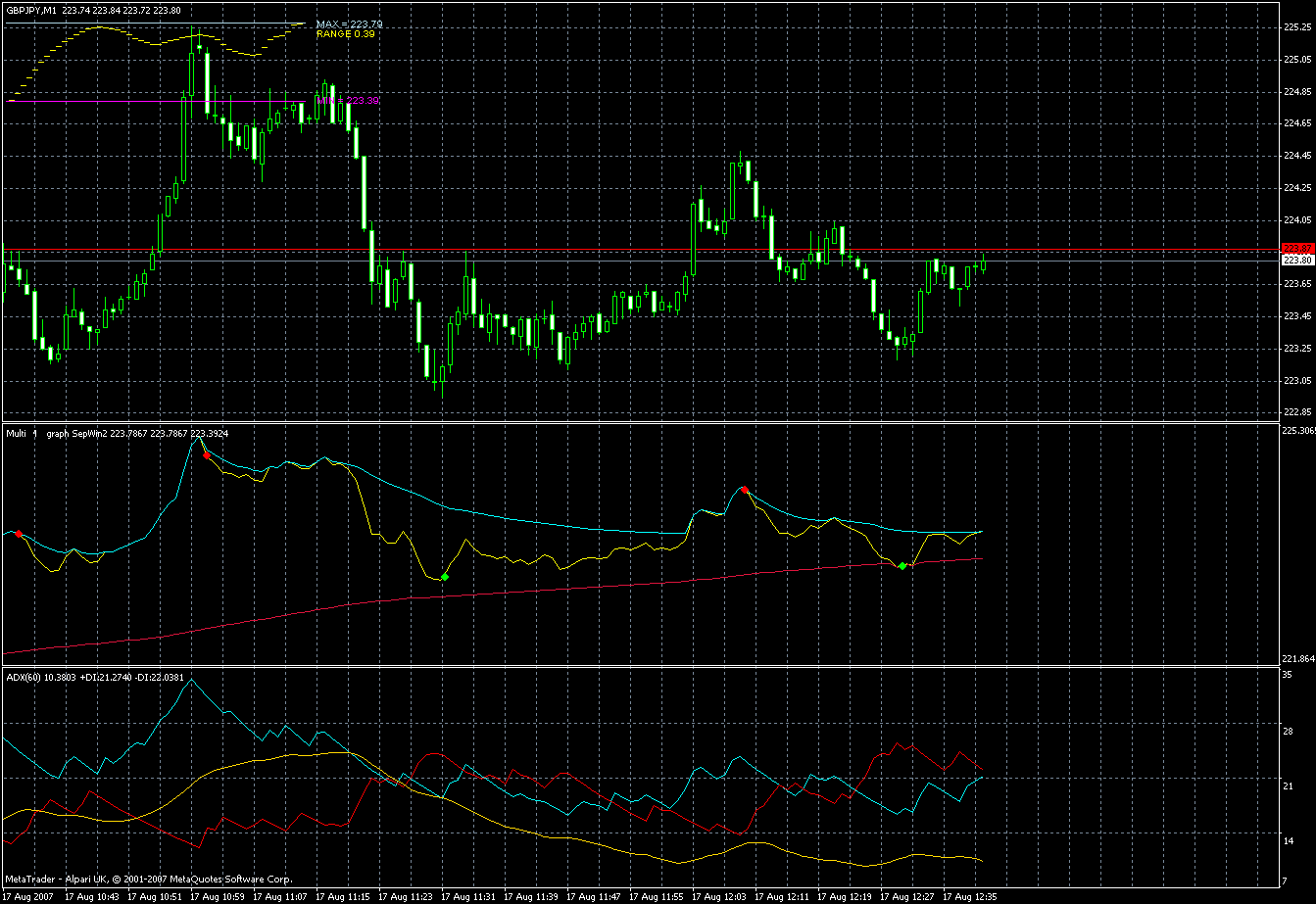Click the GBPJPY,M1 chart title text
1316x904 pixels.
(x=29, y=10)
